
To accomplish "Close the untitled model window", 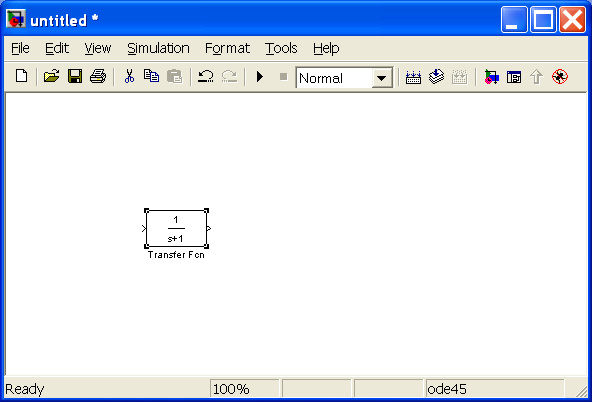I will [x=572, y=19].
